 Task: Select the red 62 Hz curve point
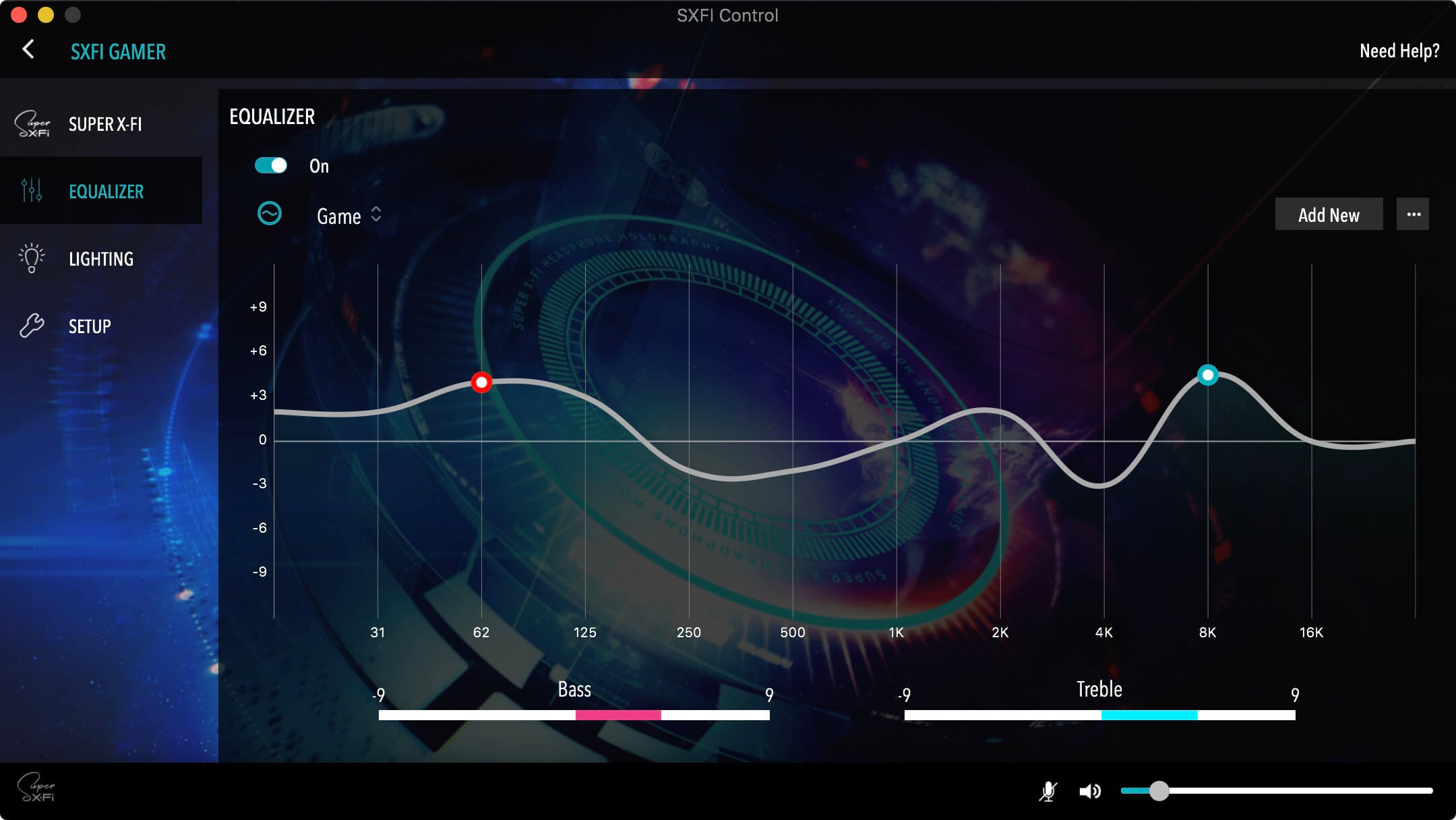click(x=481, y=382)
